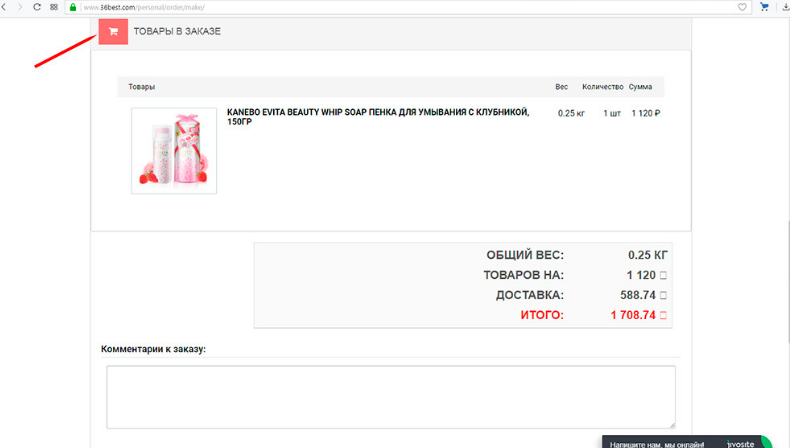
Task: Click the red shopping cart icon
Action: (x=113, y=31)
